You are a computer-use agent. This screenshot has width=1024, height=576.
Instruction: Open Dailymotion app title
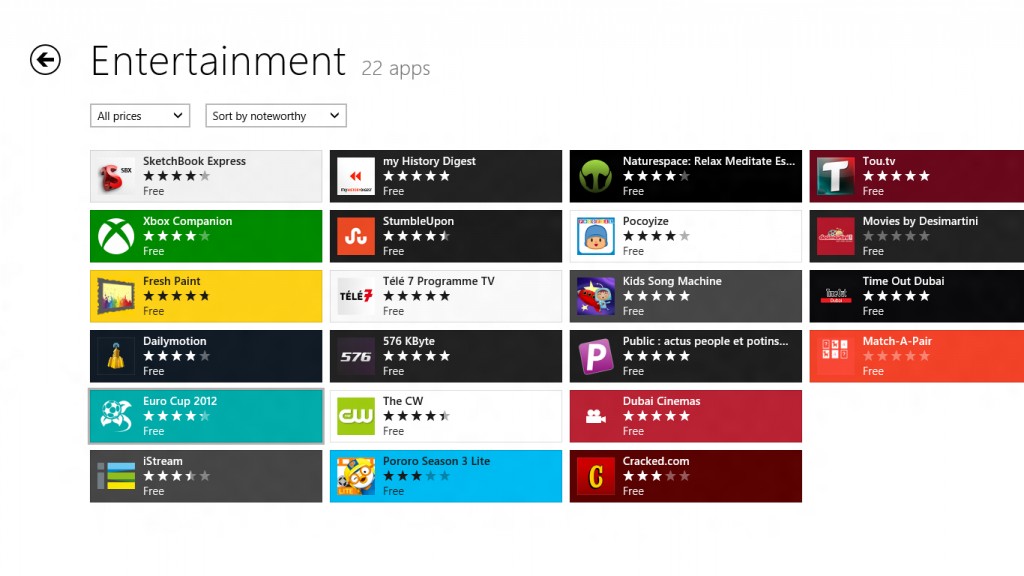point(174,342)
